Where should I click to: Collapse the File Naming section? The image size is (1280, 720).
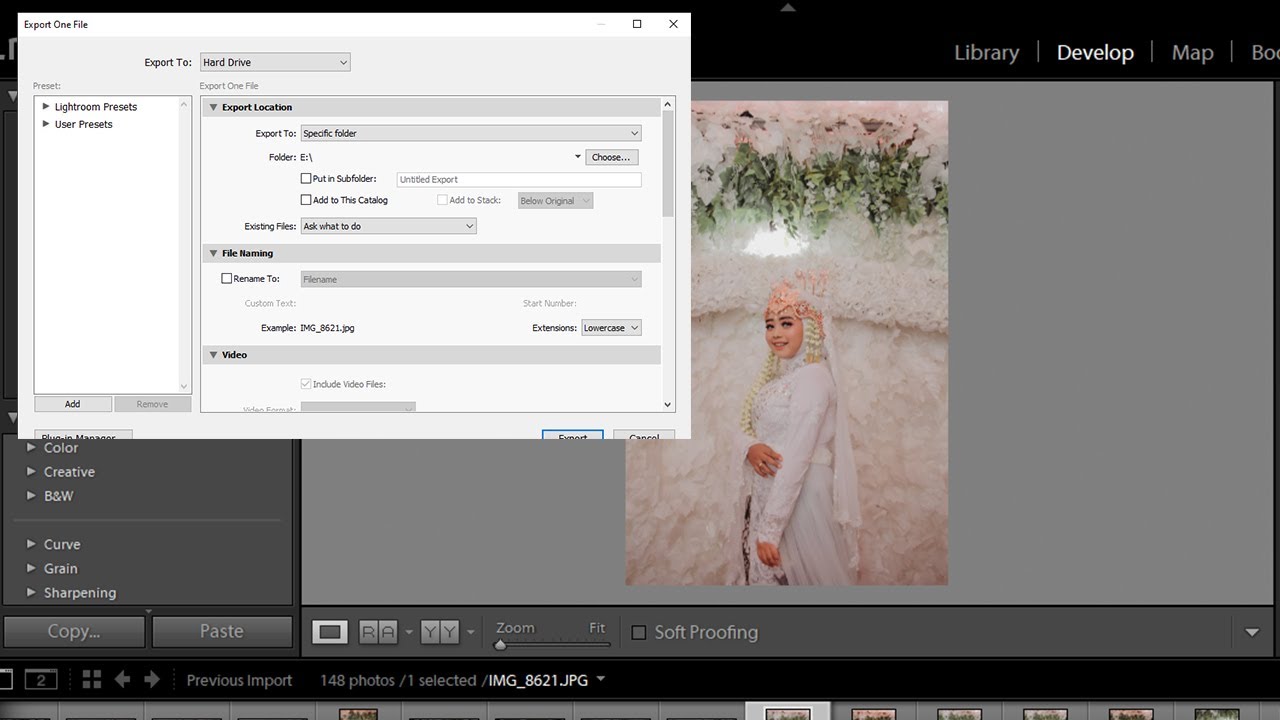point(213,253)
